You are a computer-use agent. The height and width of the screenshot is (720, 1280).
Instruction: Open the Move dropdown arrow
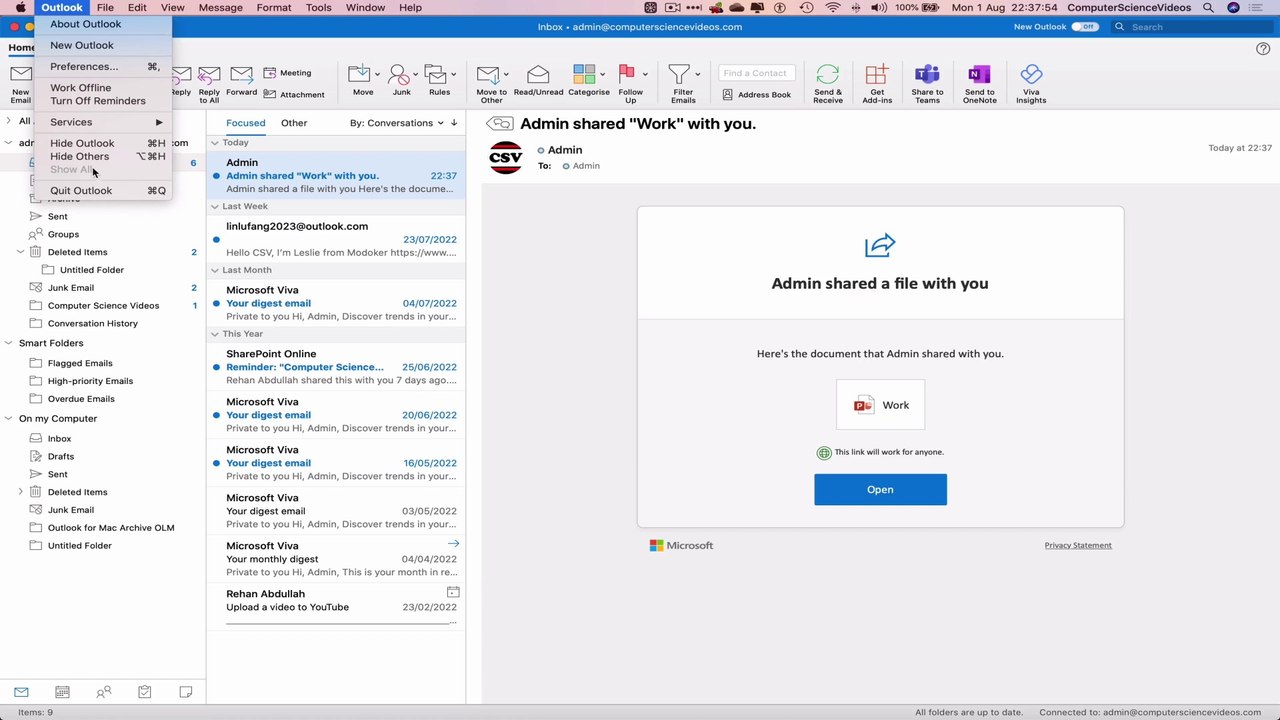coord(377,74)
